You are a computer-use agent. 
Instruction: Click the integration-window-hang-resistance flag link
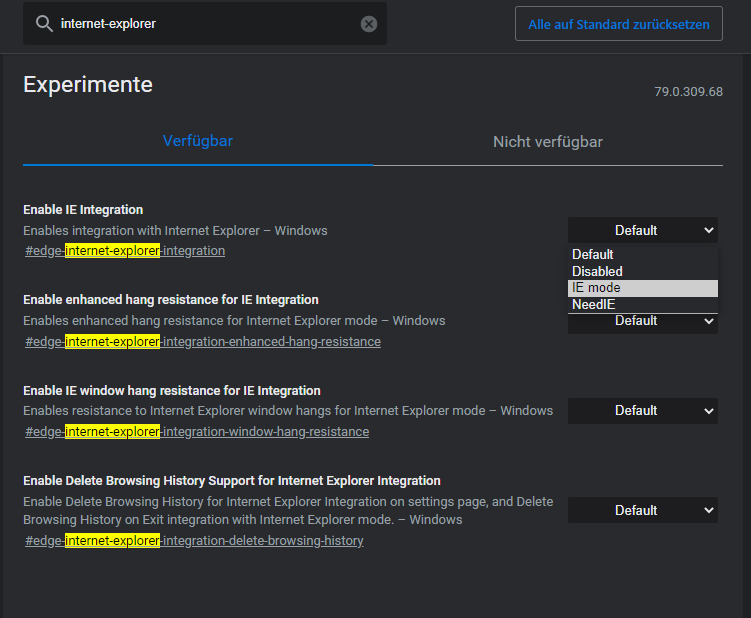coord(197,432)
